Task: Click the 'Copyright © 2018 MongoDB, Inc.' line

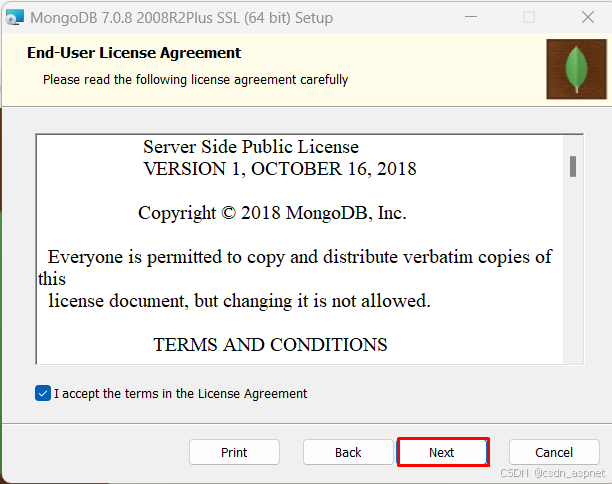Action: 272,213
